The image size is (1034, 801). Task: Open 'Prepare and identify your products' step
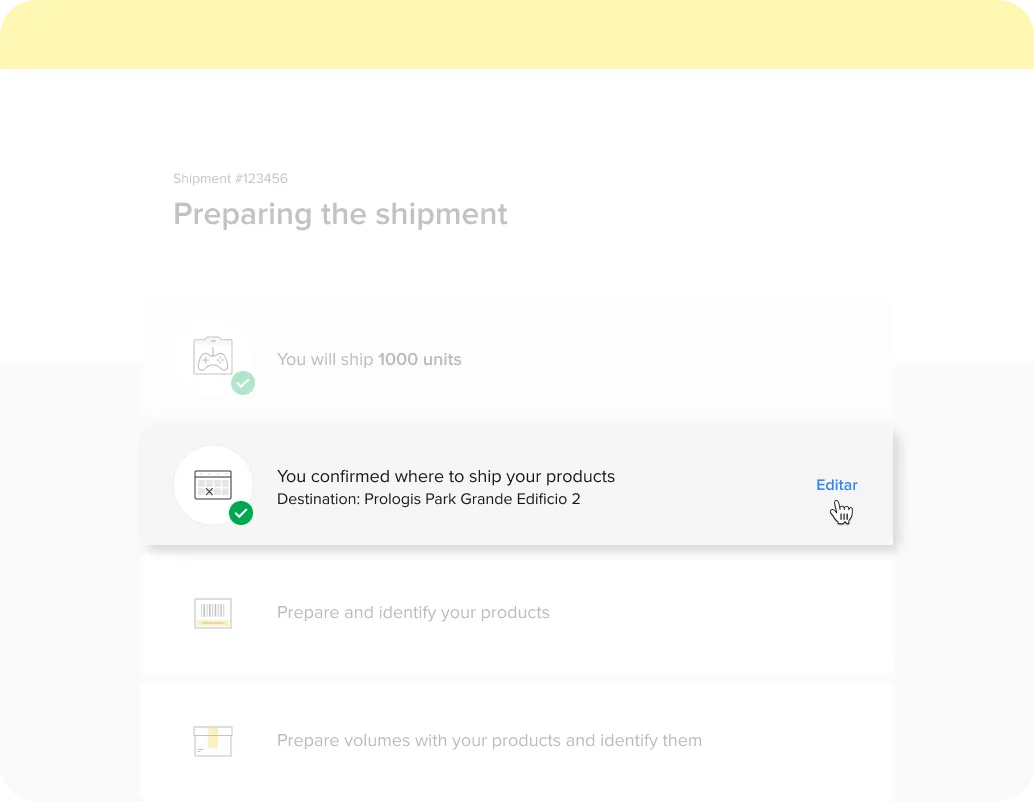pyautogui.click(x=516, y=613)
